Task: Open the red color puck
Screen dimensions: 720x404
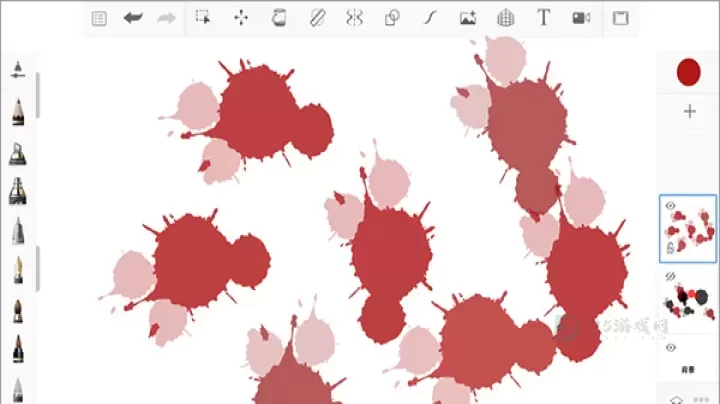Action: tap(688, 72)
